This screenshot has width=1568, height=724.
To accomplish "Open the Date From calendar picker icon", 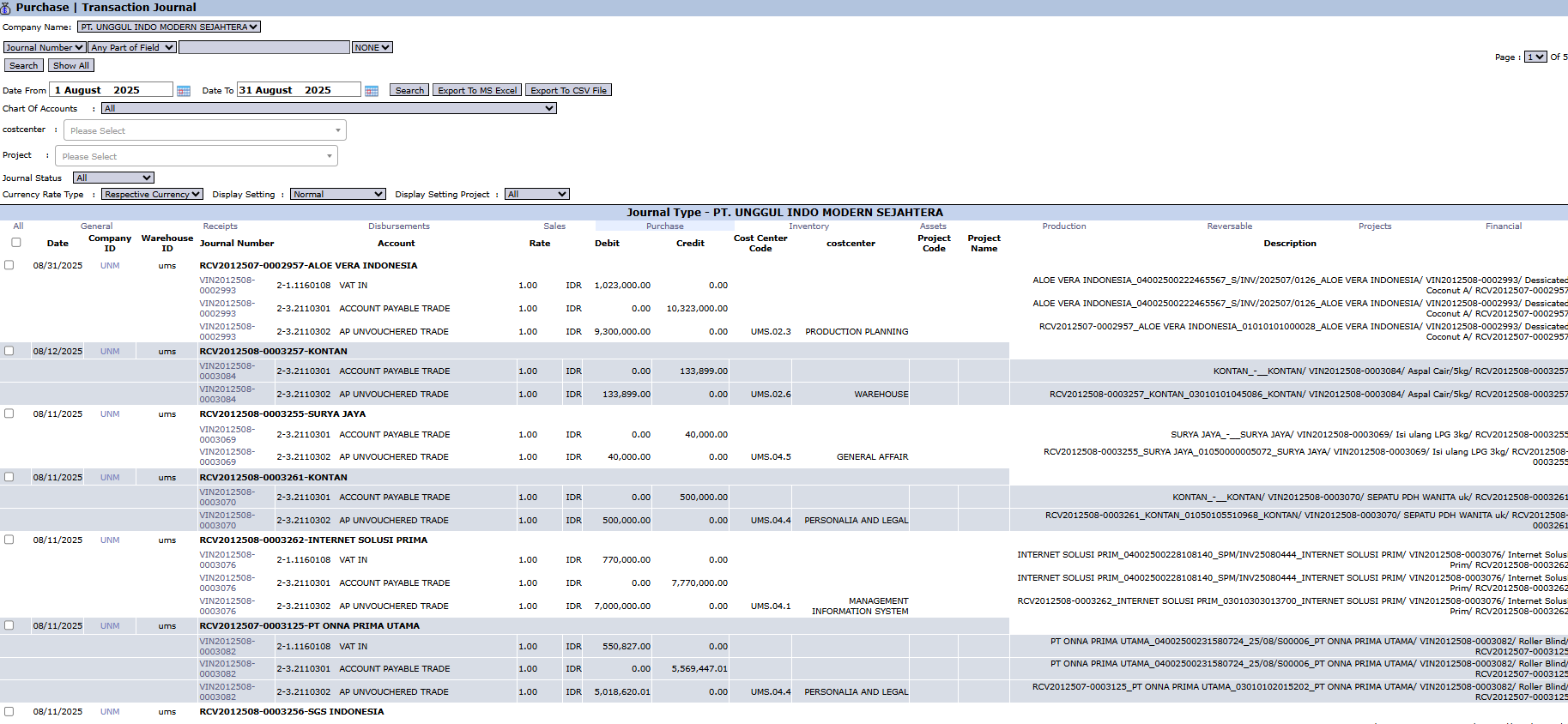I will pyautogui.click(x=184, y=91).
